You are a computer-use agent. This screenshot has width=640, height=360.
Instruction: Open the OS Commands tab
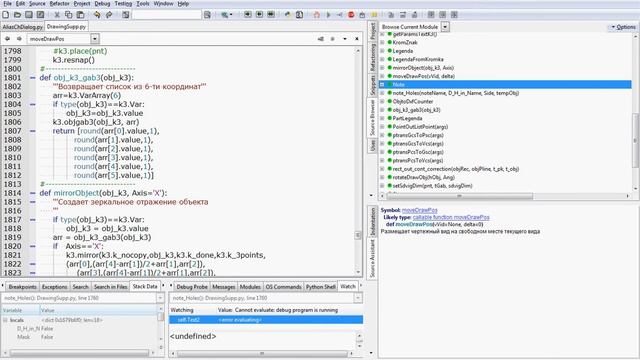[x=283, y=287]
